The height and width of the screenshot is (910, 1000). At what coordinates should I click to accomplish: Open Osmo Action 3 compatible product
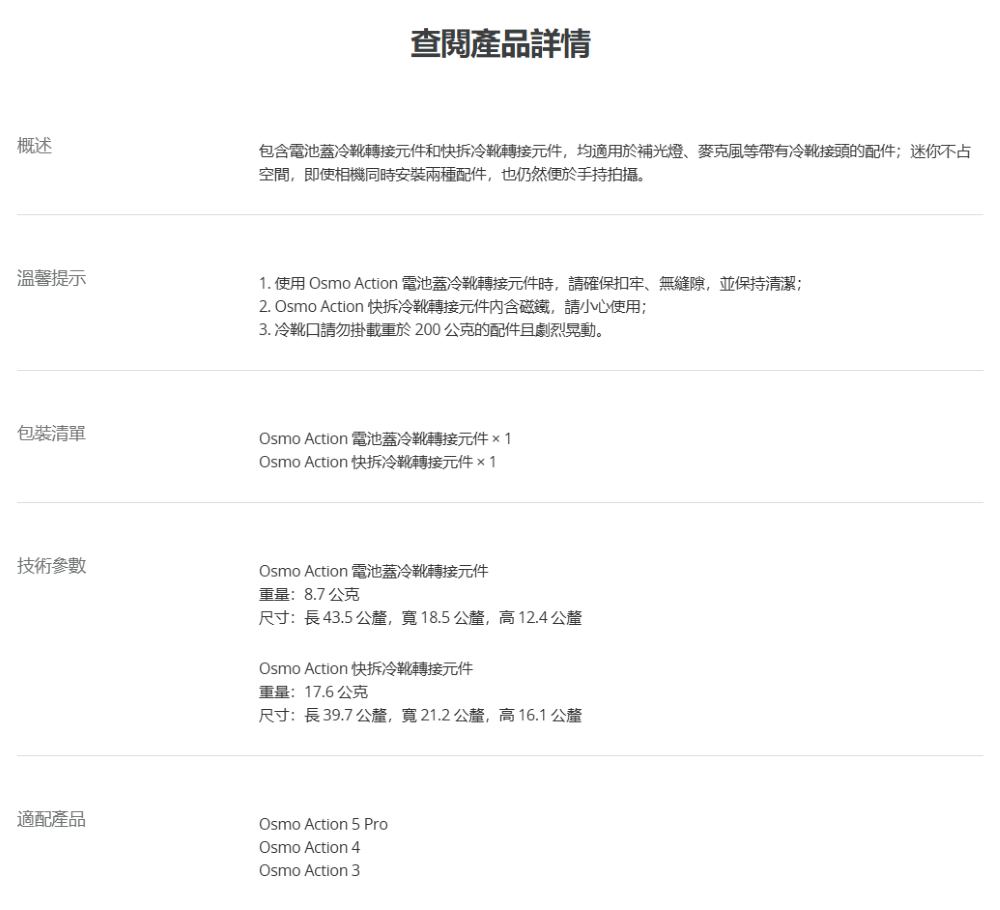(x=309, y=871)
